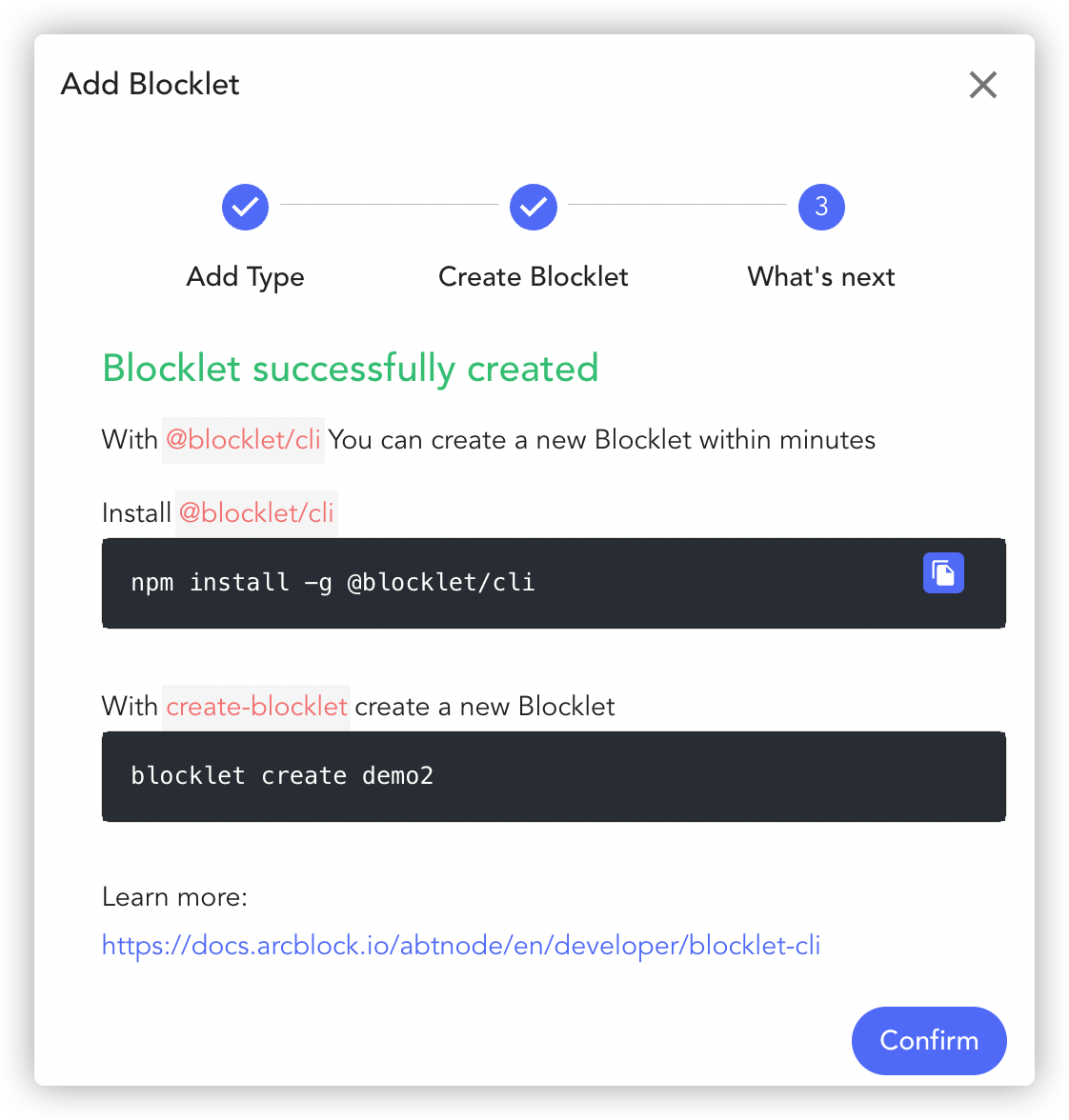Viewport: 1069px width, 1120px height.
Task: Close the Add Blocklet dialog
Action: point(982,85)
